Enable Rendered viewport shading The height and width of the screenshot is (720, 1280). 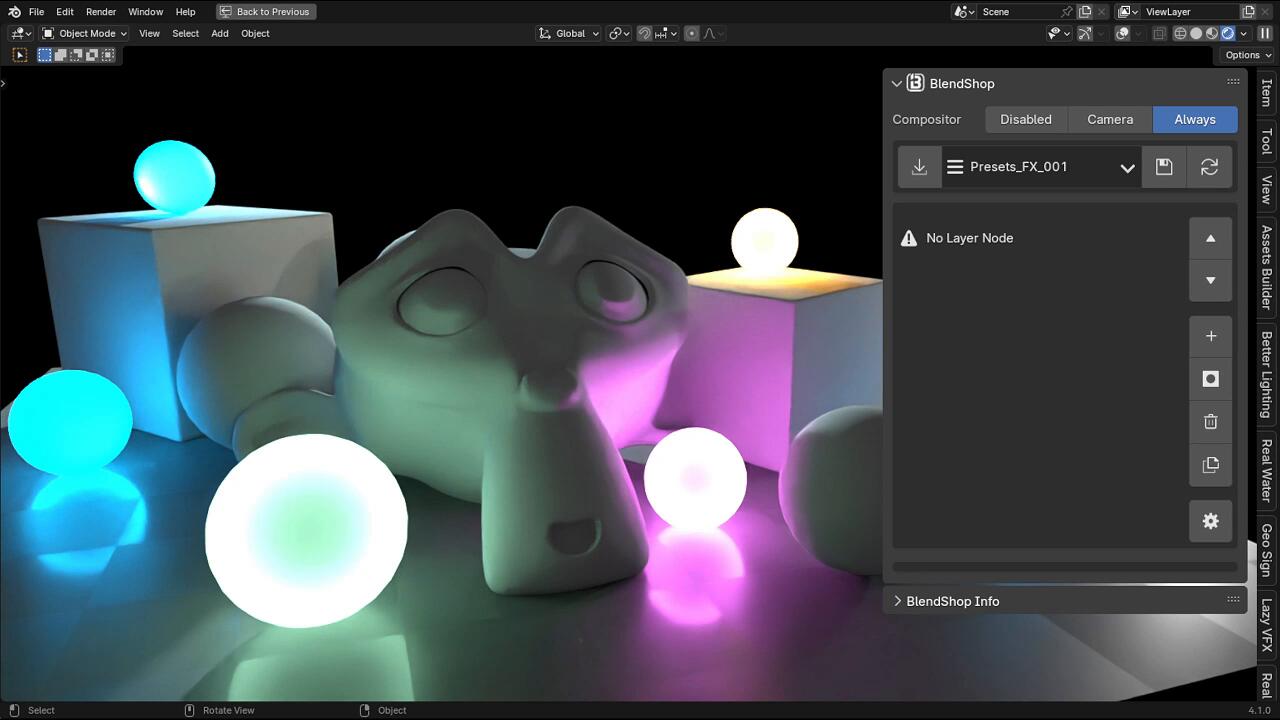point(1227,33)
